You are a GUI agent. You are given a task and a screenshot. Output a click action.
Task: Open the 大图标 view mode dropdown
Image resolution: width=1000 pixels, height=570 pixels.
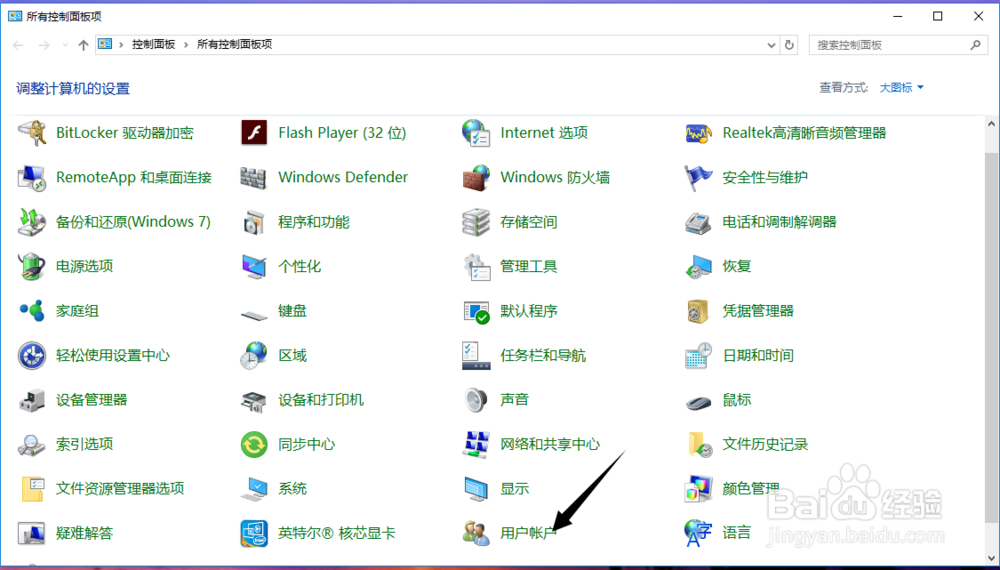(902, 87)
